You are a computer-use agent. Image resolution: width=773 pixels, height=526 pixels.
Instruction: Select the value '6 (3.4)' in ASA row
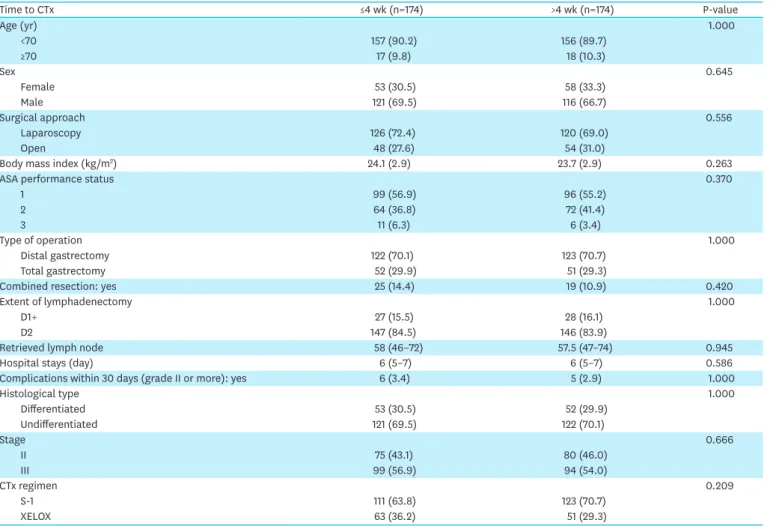pyautogui.click(x=585, y=225)
